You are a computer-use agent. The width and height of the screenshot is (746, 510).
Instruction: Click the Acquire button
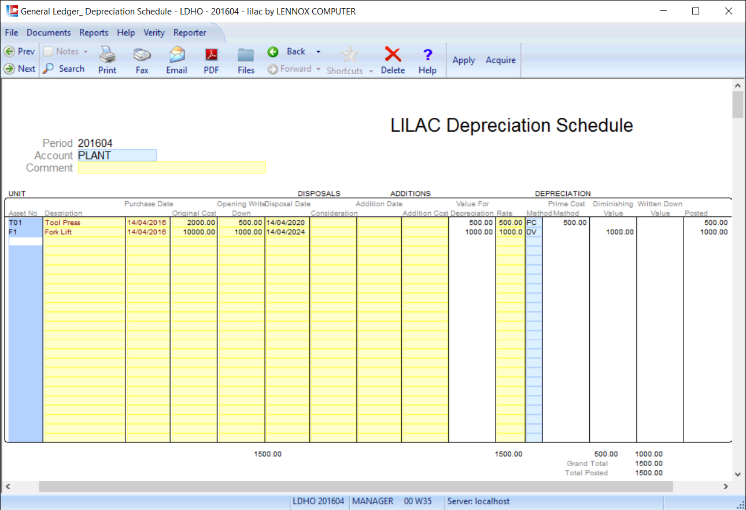pos(501,60)
